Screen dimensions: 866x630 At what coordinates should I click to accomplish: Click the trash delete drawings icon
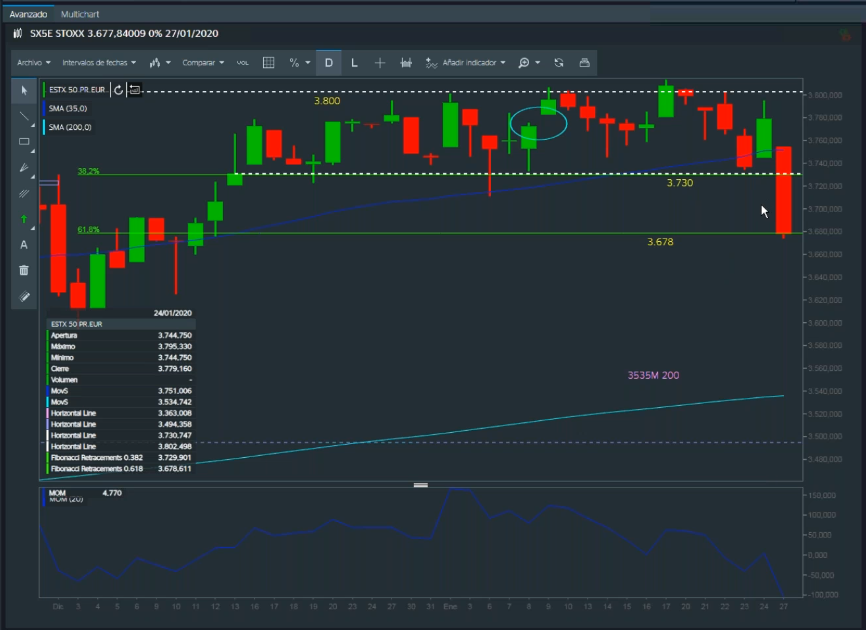[24, 270]
